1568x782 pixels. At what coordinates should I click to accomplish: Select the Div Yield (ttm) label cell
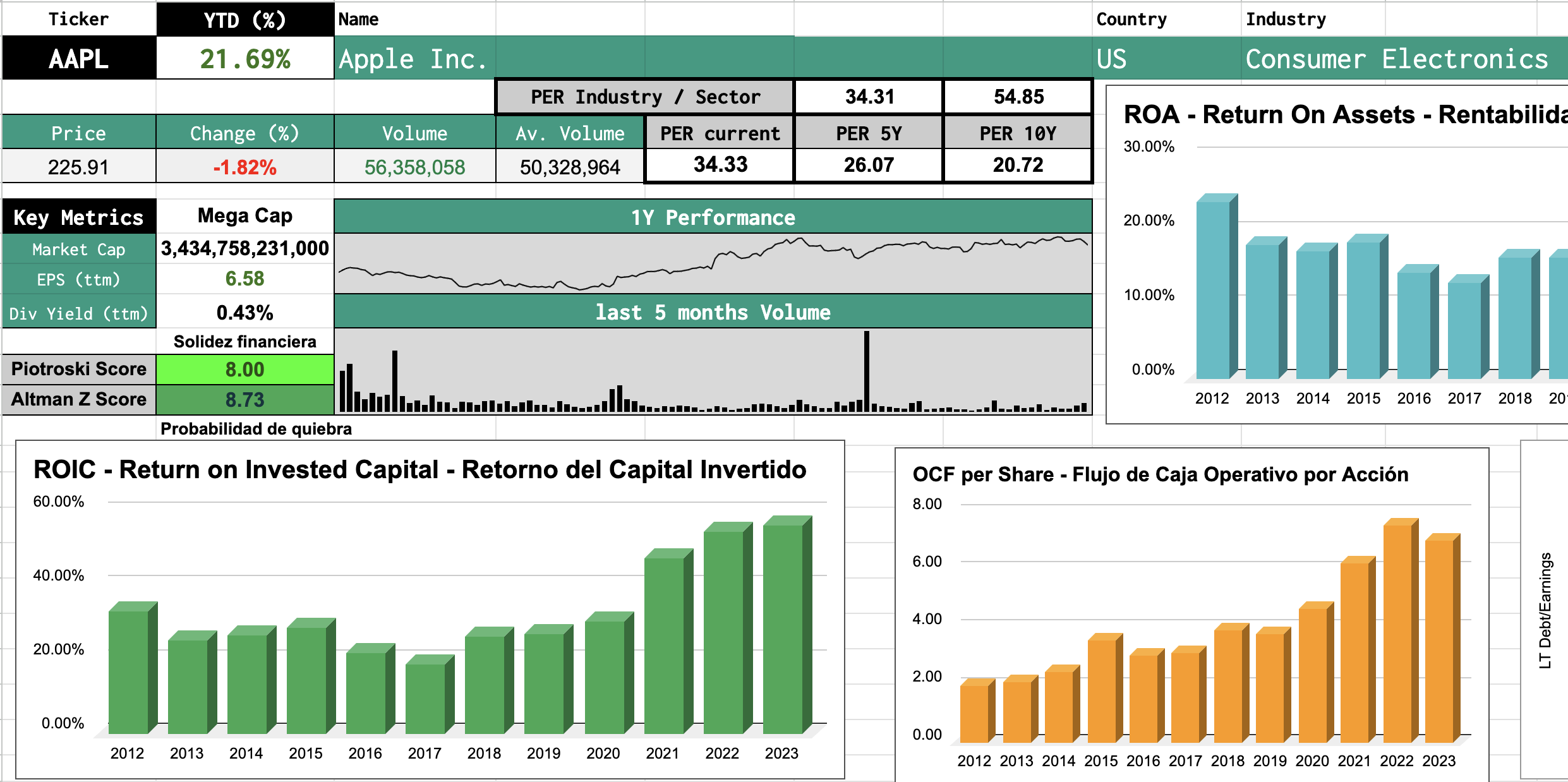coord(79,313)
